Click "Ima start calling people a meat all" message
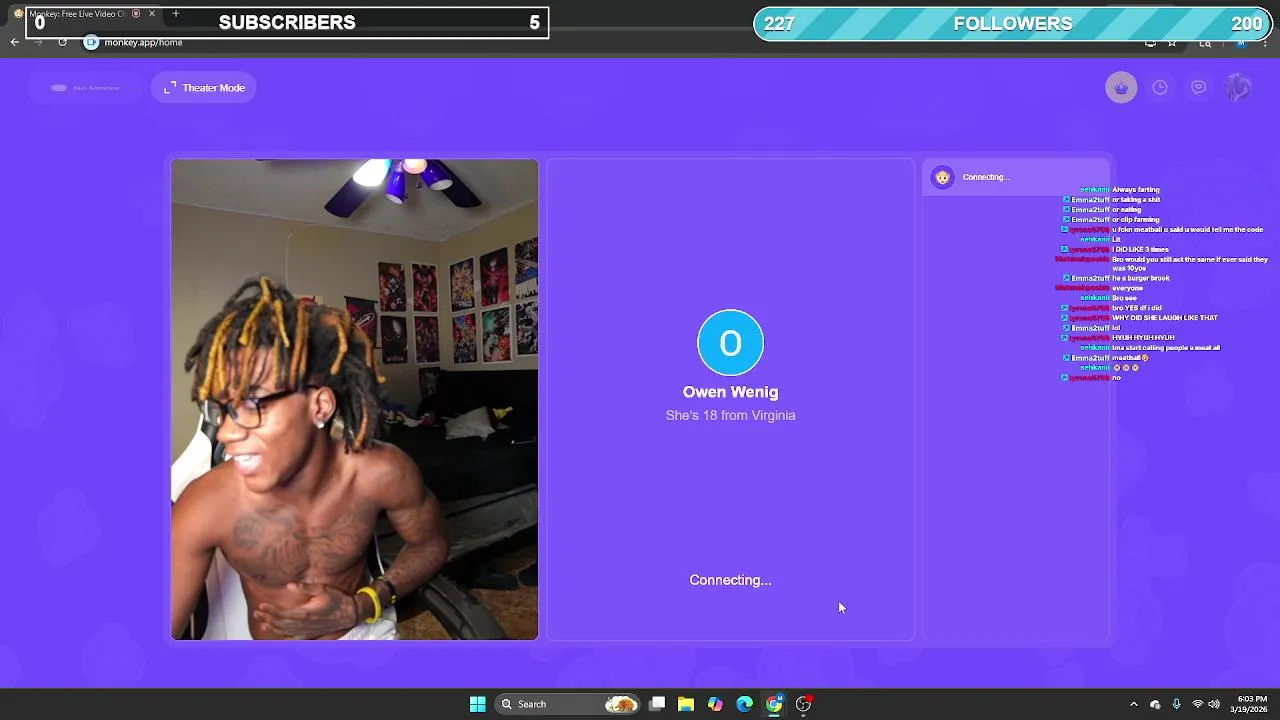Viewport: 1280px width, 720px height. coord(1166,348)
